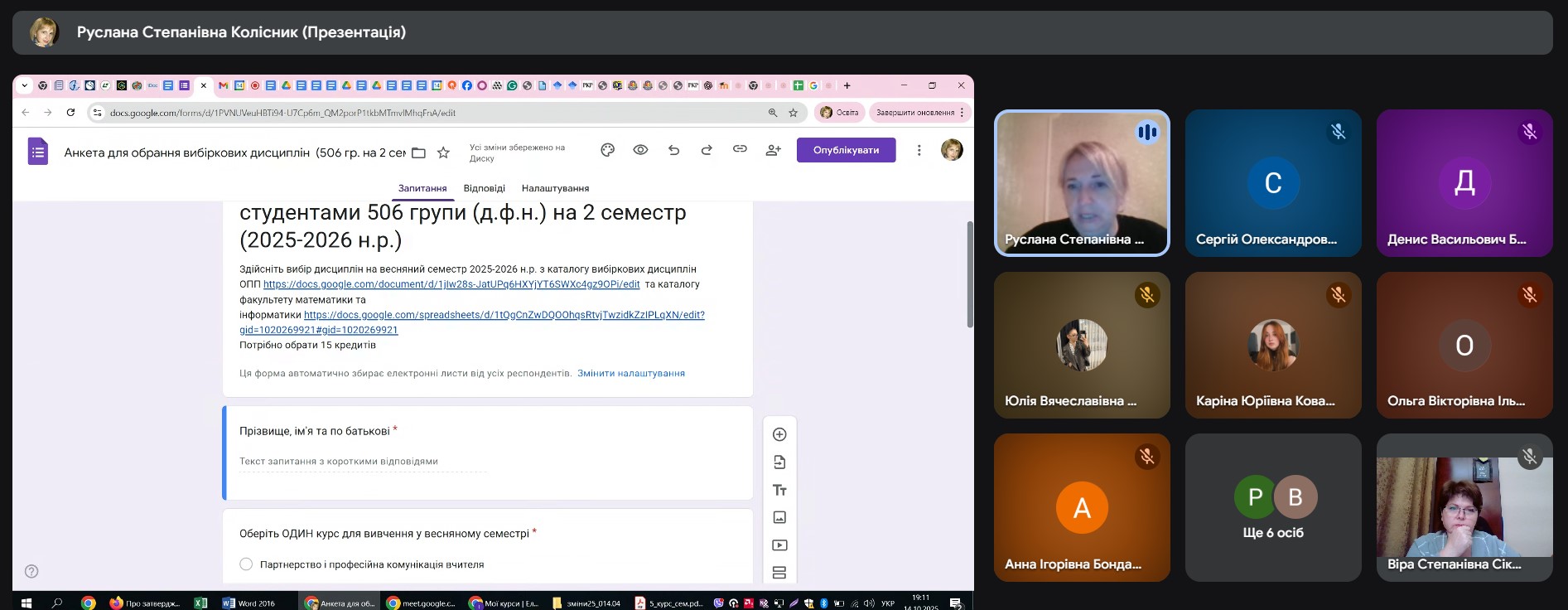Screen dimensions: 1568x610
Task: Open the customize theme palette in Forms
Action: (x=607, y=150)
